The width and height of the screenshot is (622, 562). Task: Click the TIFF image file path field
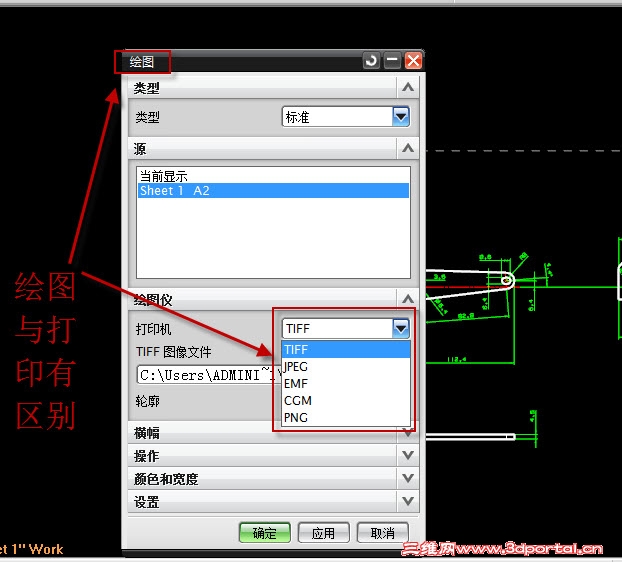pyautogui.click(x=209, y=375)
